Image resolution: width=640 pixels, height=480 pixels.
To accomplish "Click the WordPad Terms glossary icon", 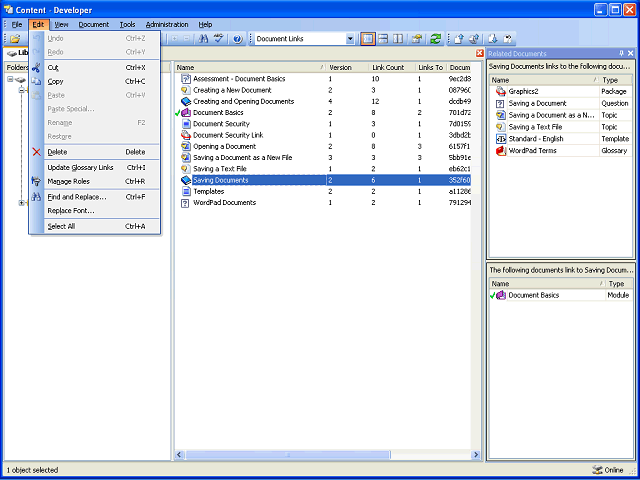I will click(501, 151).
